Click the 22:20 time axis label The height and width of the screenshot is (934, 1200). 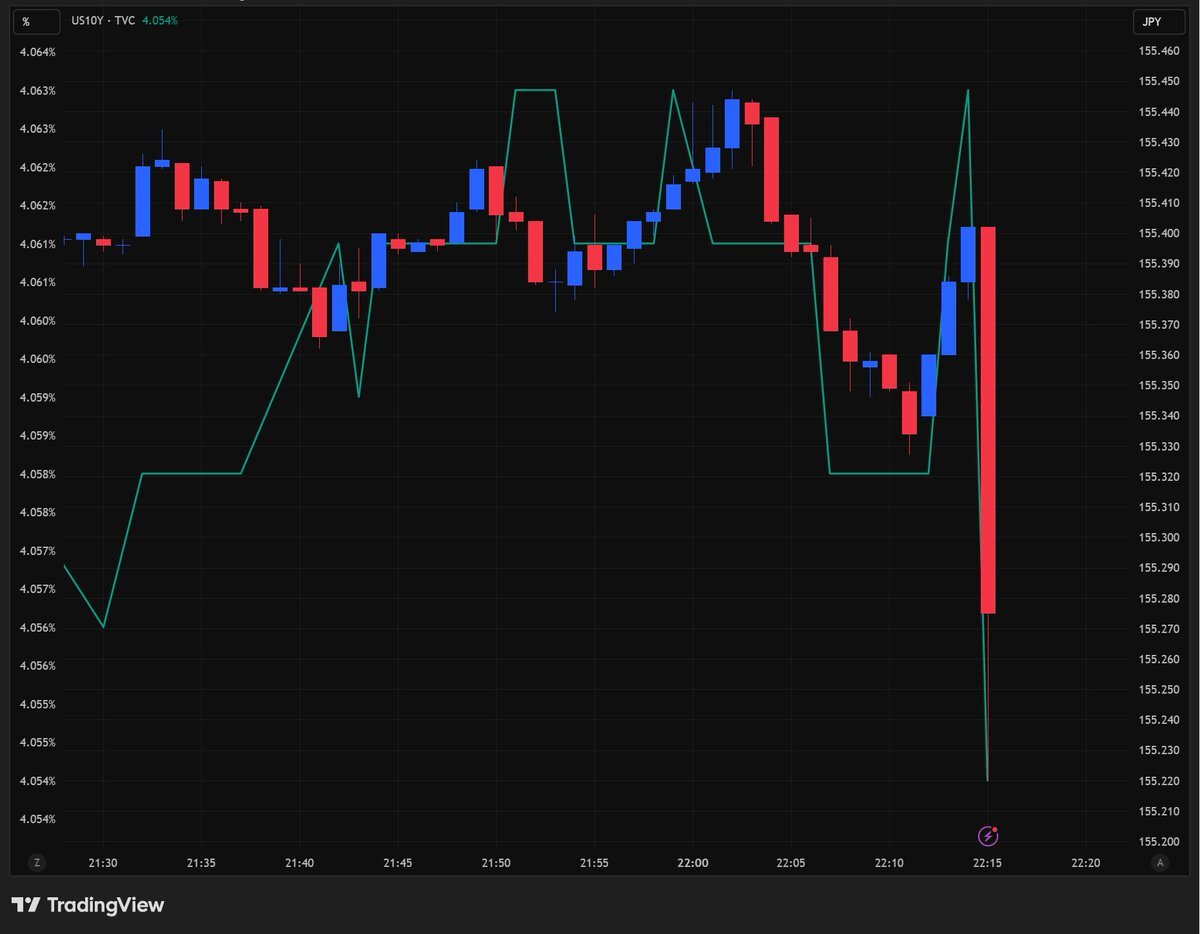[x=1086, y=863]
